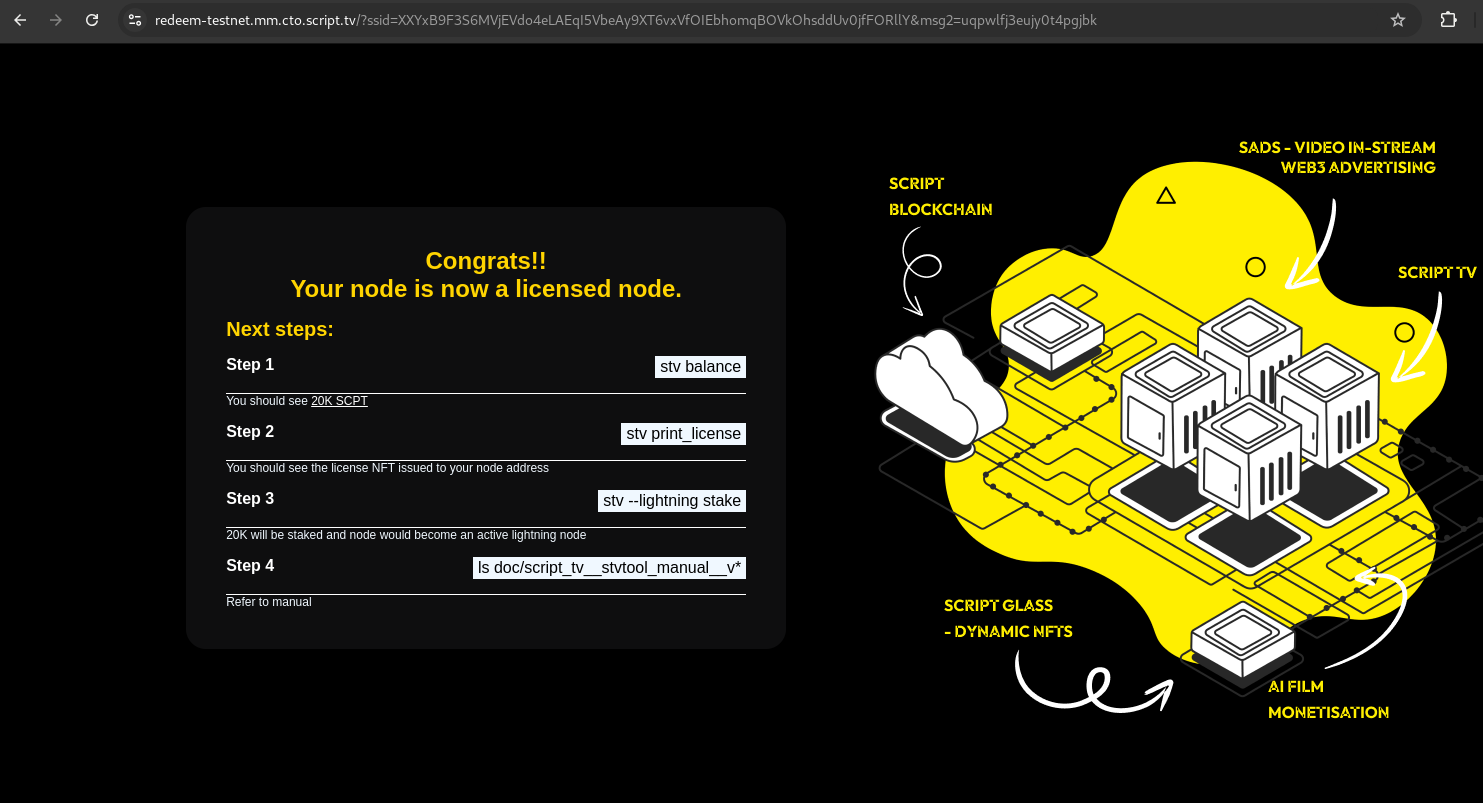The height and width of the screenshot is (803, 1483).
Task: Select the 'stv balance' command box
Action: point(700,367)
